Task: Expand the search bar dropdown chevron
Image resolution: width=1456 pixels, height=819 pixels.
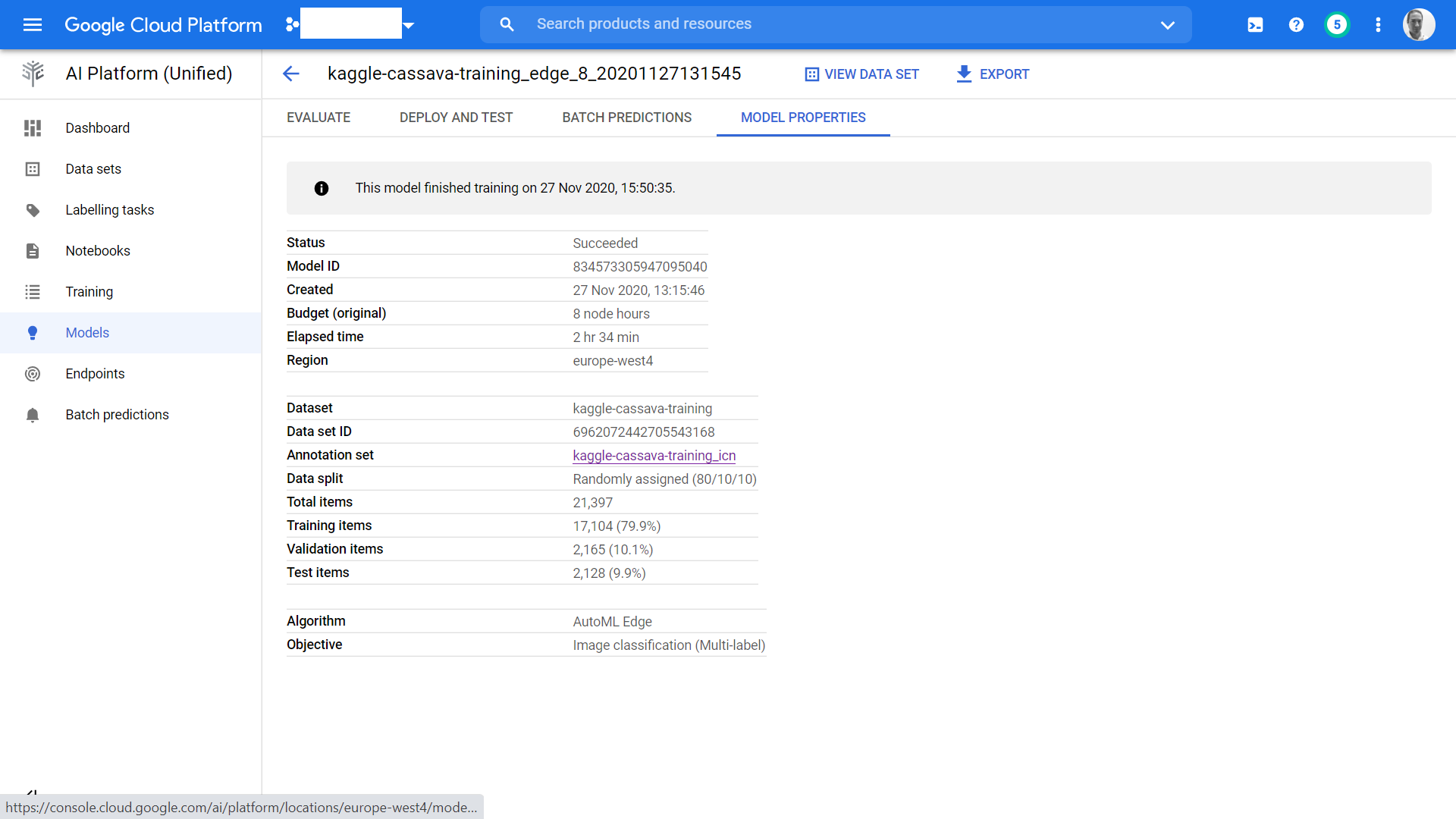Action: coord(1167,25)
